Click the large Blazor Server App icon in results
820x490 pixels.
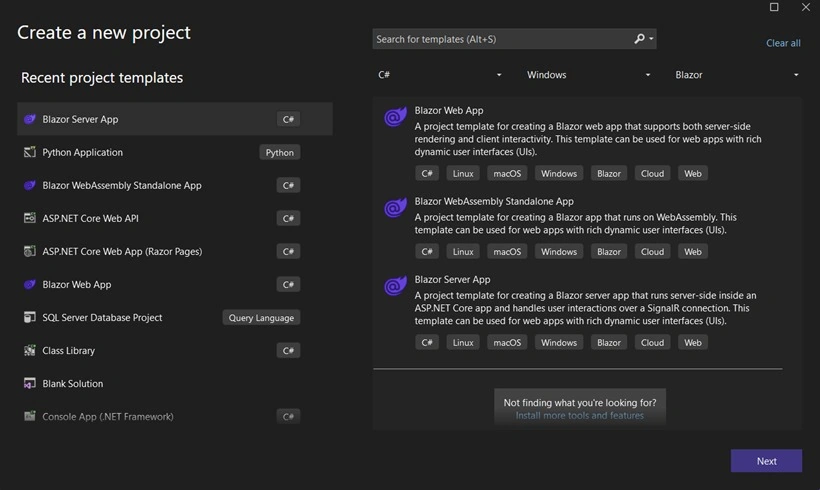[395, 286]
